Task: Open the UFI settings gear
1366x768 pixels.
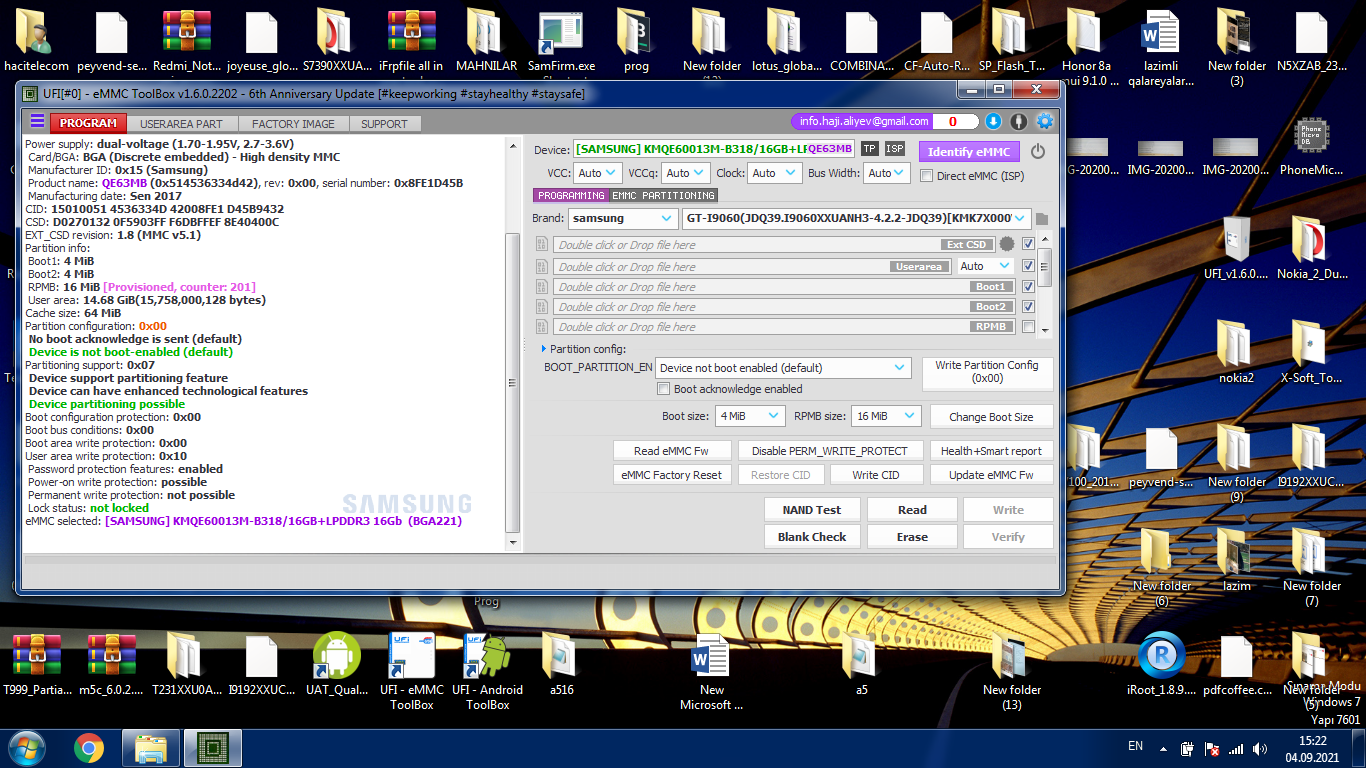Action: (x=1045, y=121)
